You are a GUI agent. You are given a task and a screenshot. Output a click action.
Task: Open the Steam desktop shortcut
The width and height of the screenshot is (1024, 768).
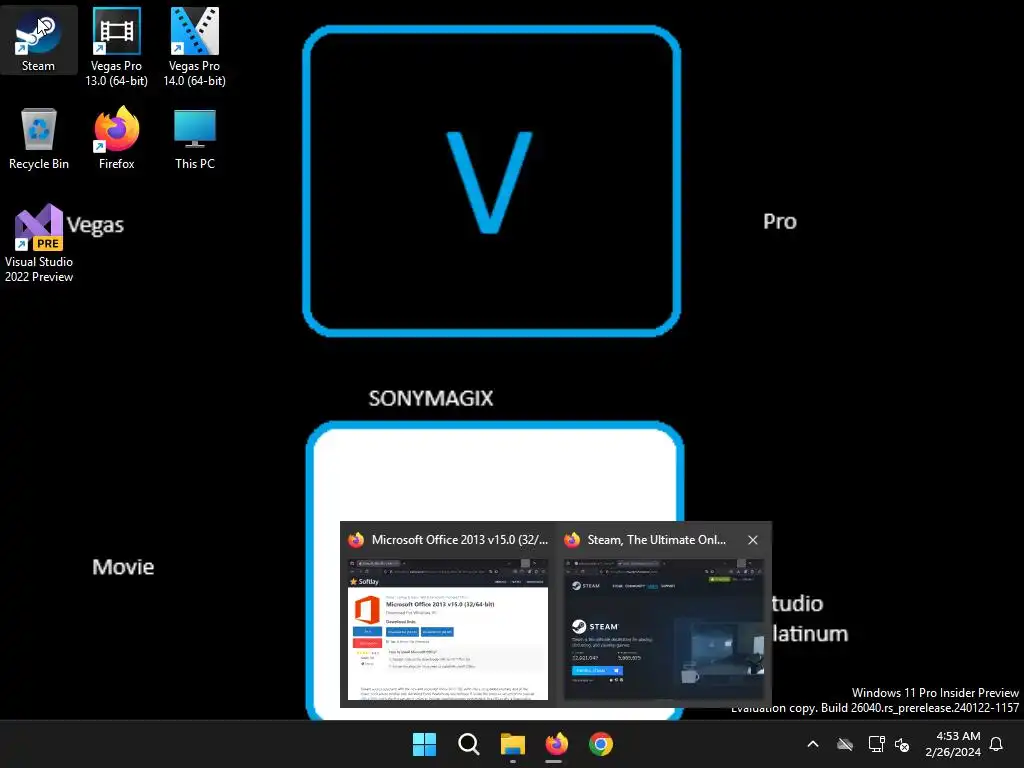(x=39, y=40)
